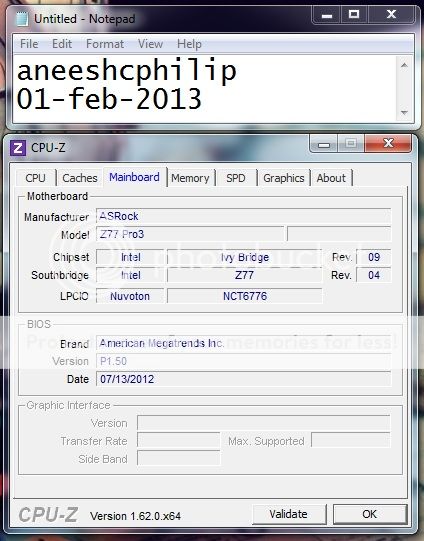The image size is (424, 541).
Task: Minimize the Notepad window
Action: 327,15
